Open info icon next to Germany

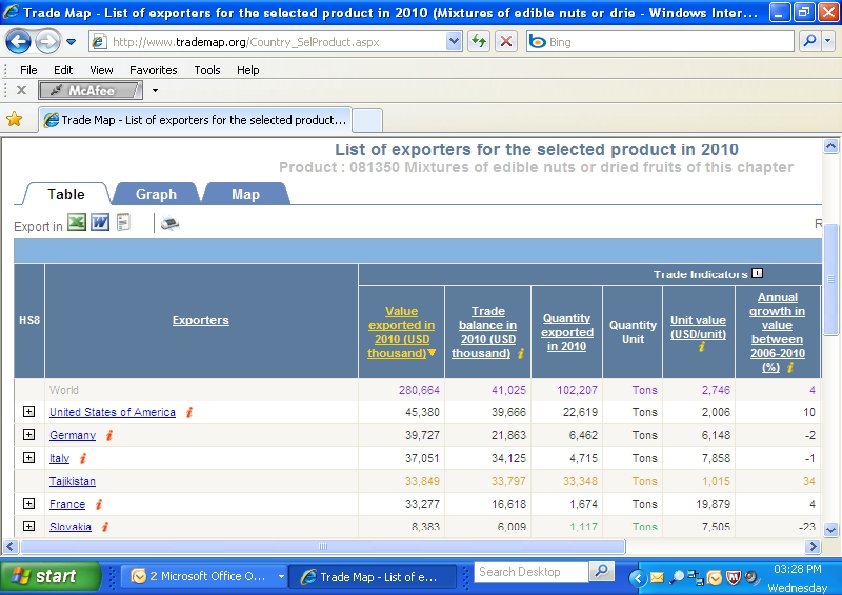[x=109, y=435]
